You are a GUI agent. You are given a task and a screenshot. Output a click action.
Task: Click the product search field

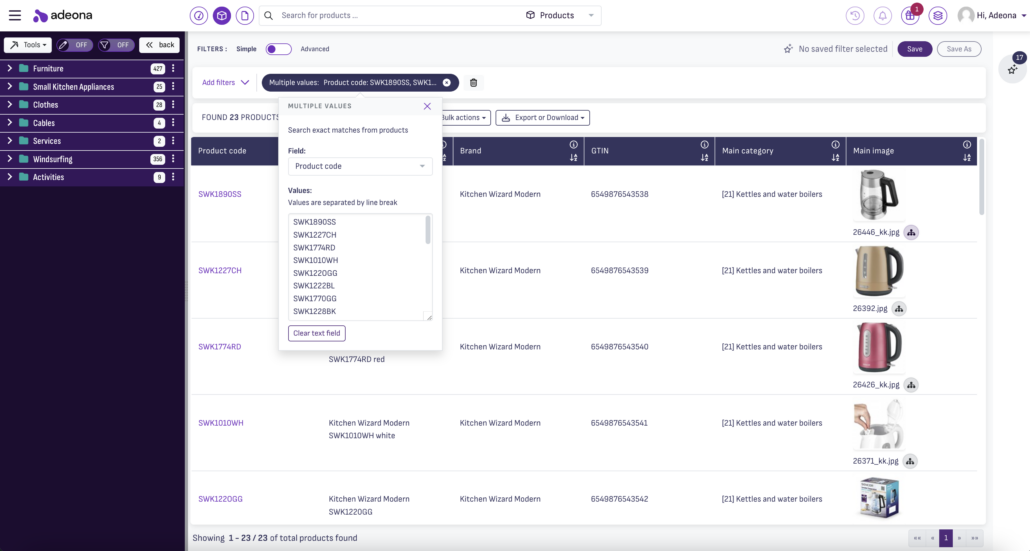pyautogui.click(x=398, y=15)
